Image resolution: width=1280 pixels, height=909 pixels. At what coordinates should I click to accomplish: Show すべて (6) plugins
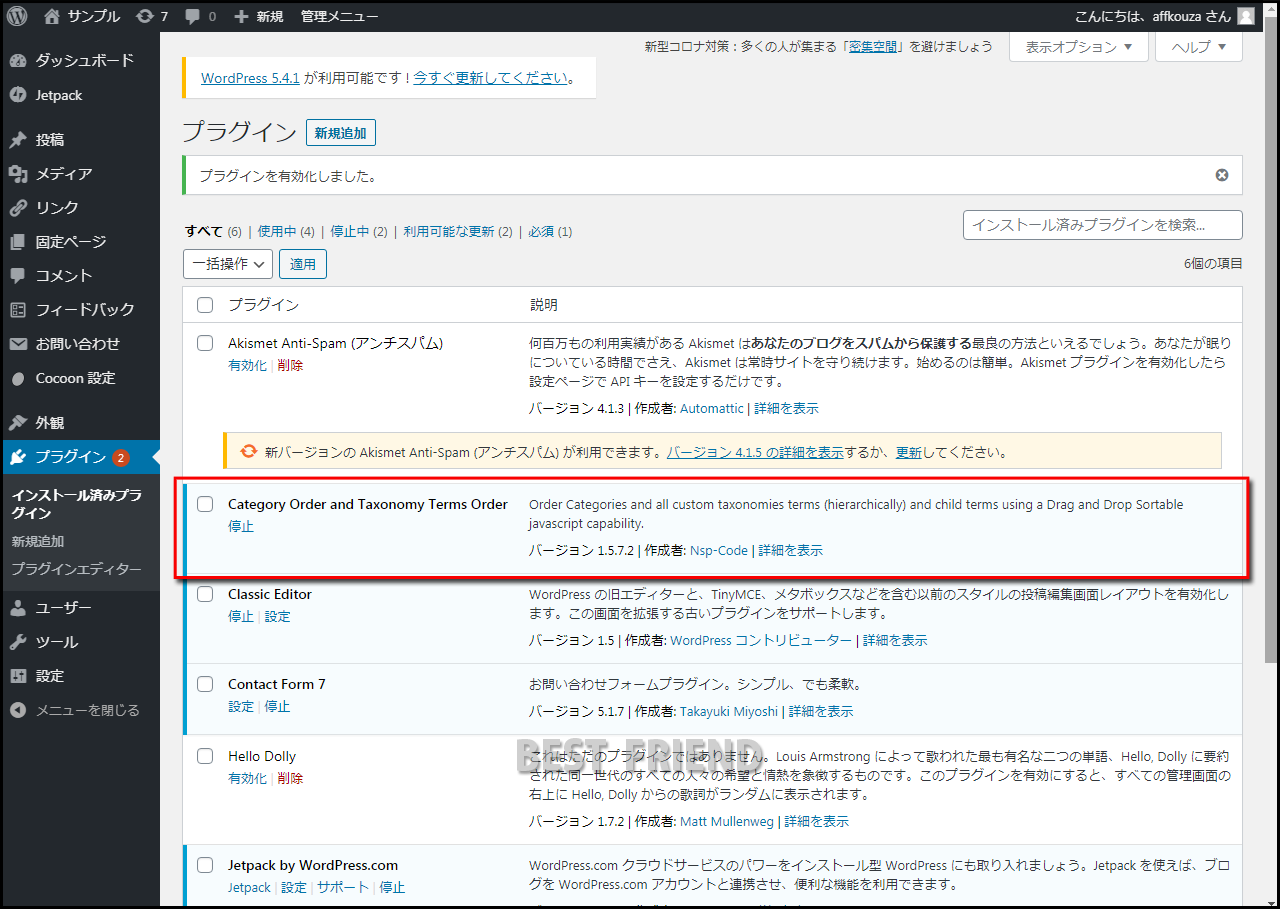[213, 231]
